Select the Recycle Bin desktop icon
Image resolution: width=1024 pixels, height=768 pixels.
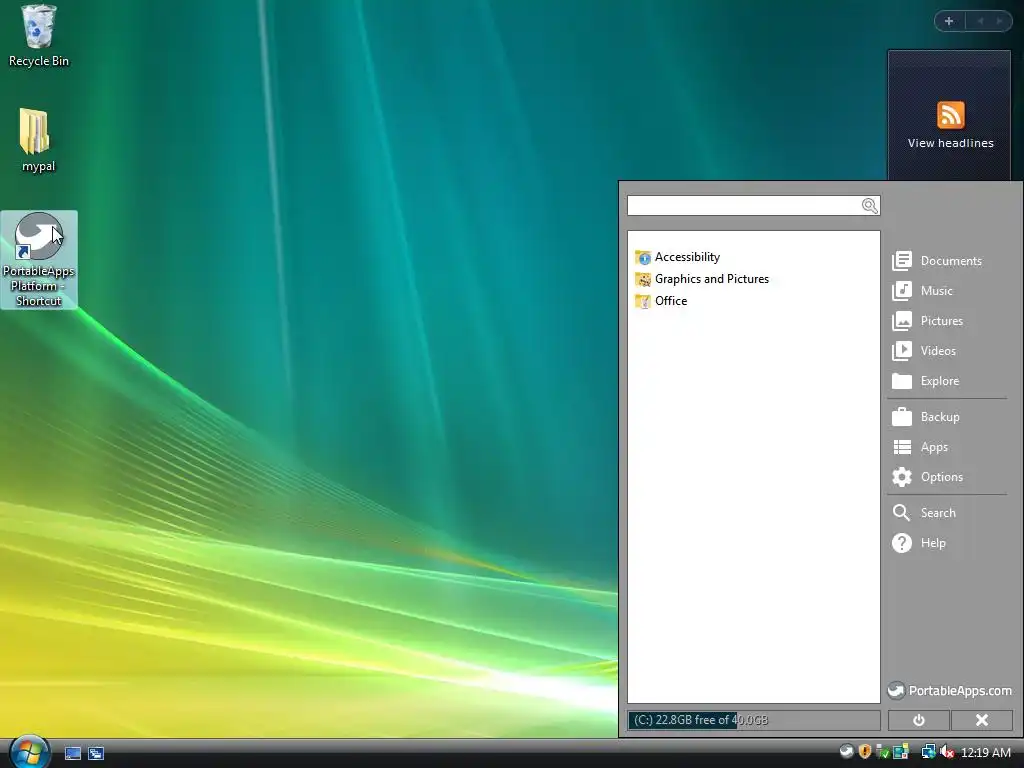click(x=39, y=36)
